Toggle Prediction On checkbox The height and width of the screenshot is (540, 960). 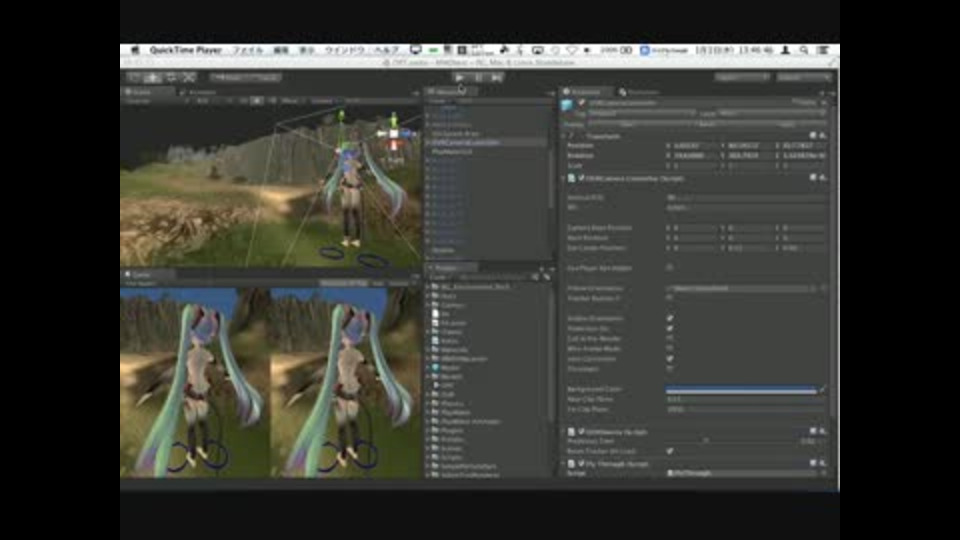[x=669, y=328]
